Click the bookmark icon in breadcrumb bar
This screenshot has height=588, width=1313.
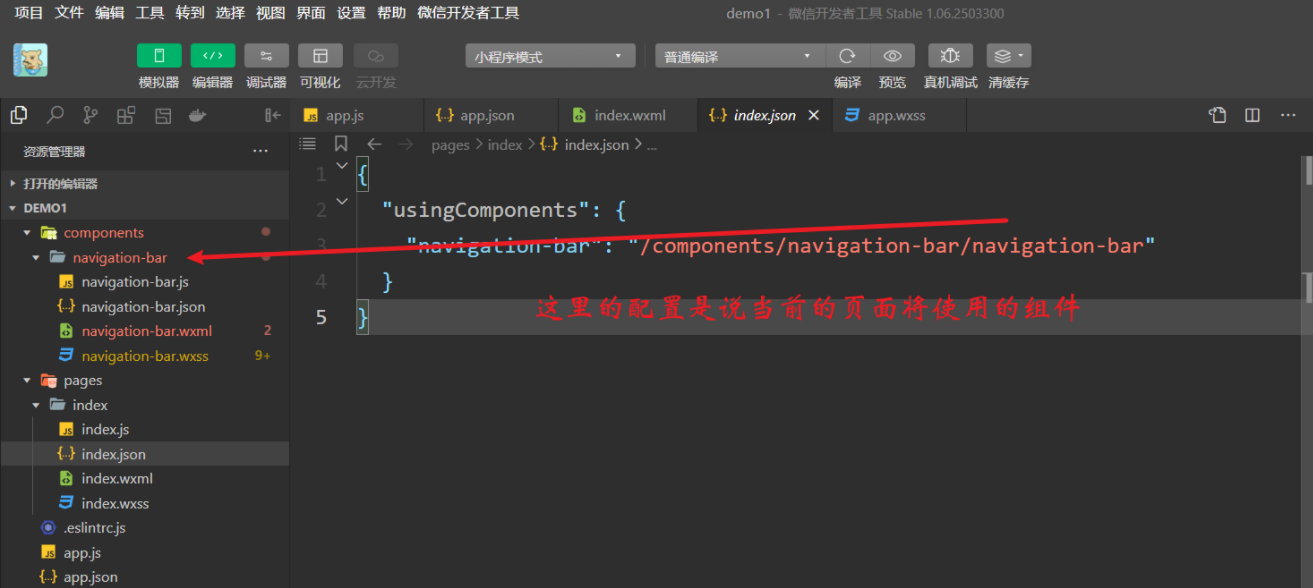[x=341, y=144]
